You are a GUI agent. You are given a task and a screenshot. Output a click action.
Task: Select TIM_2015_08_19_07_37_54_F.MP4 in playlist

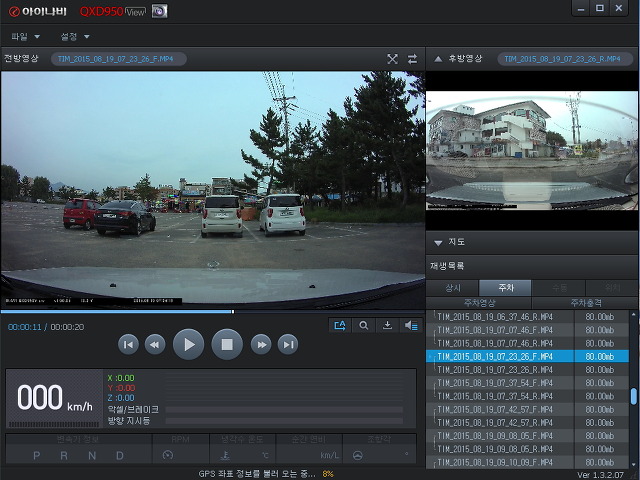click(x=494, y=382)
